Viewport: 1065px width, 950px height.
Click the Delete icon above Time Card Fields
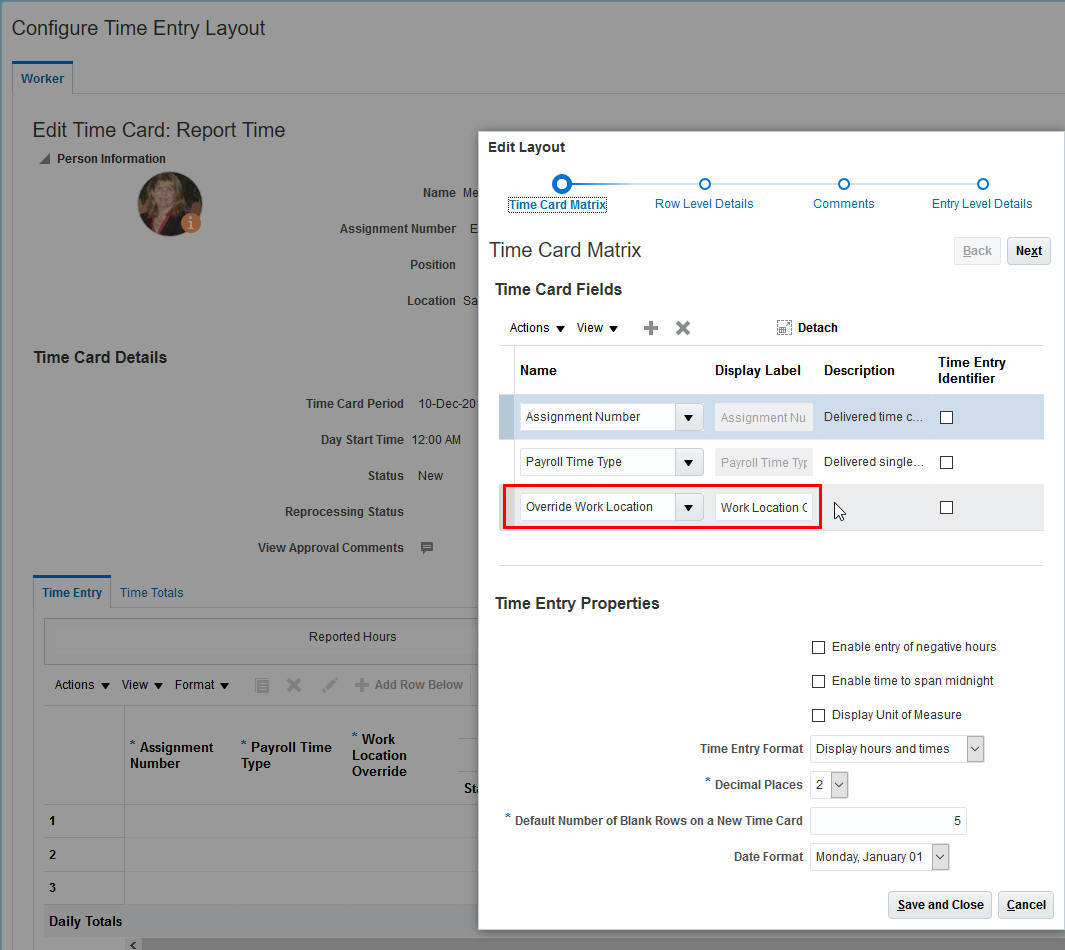click(683, 327)
